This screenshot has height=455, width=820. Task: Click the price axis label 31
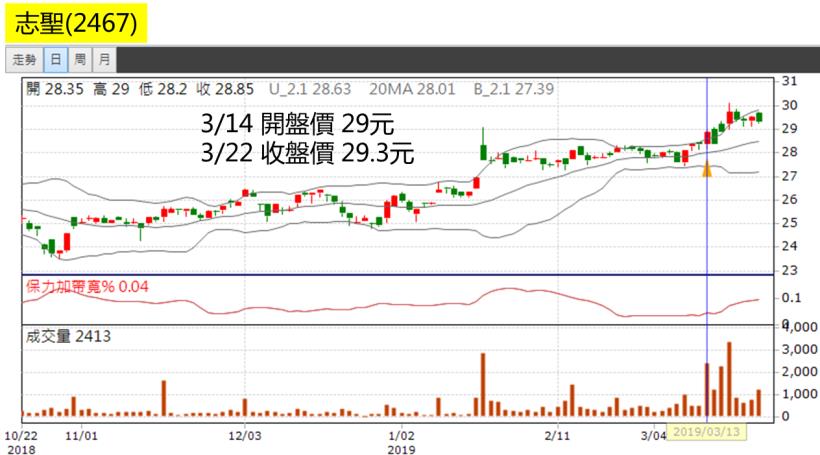pos(790,81)
